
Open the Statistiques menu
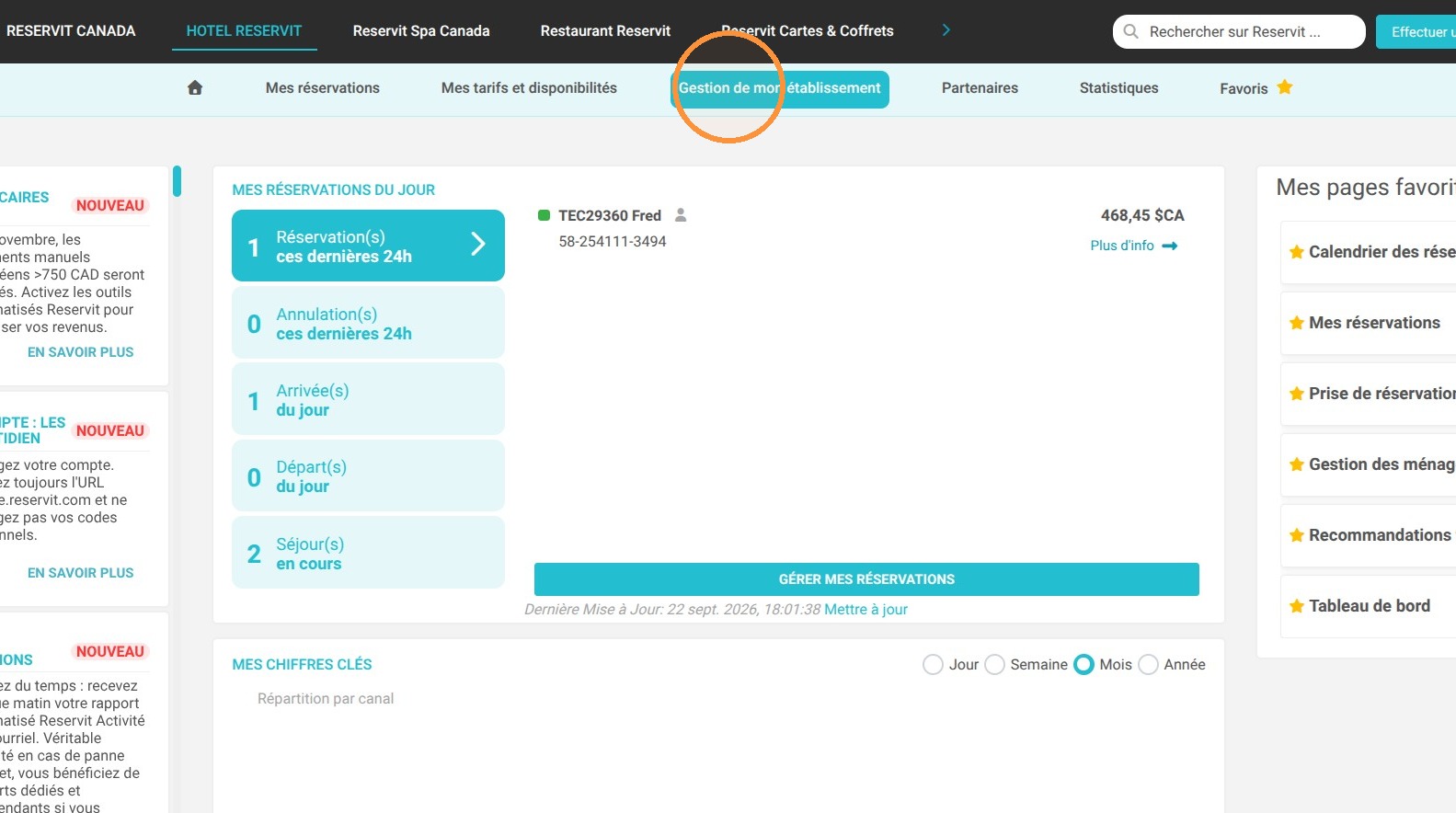tap(1118, 88)
